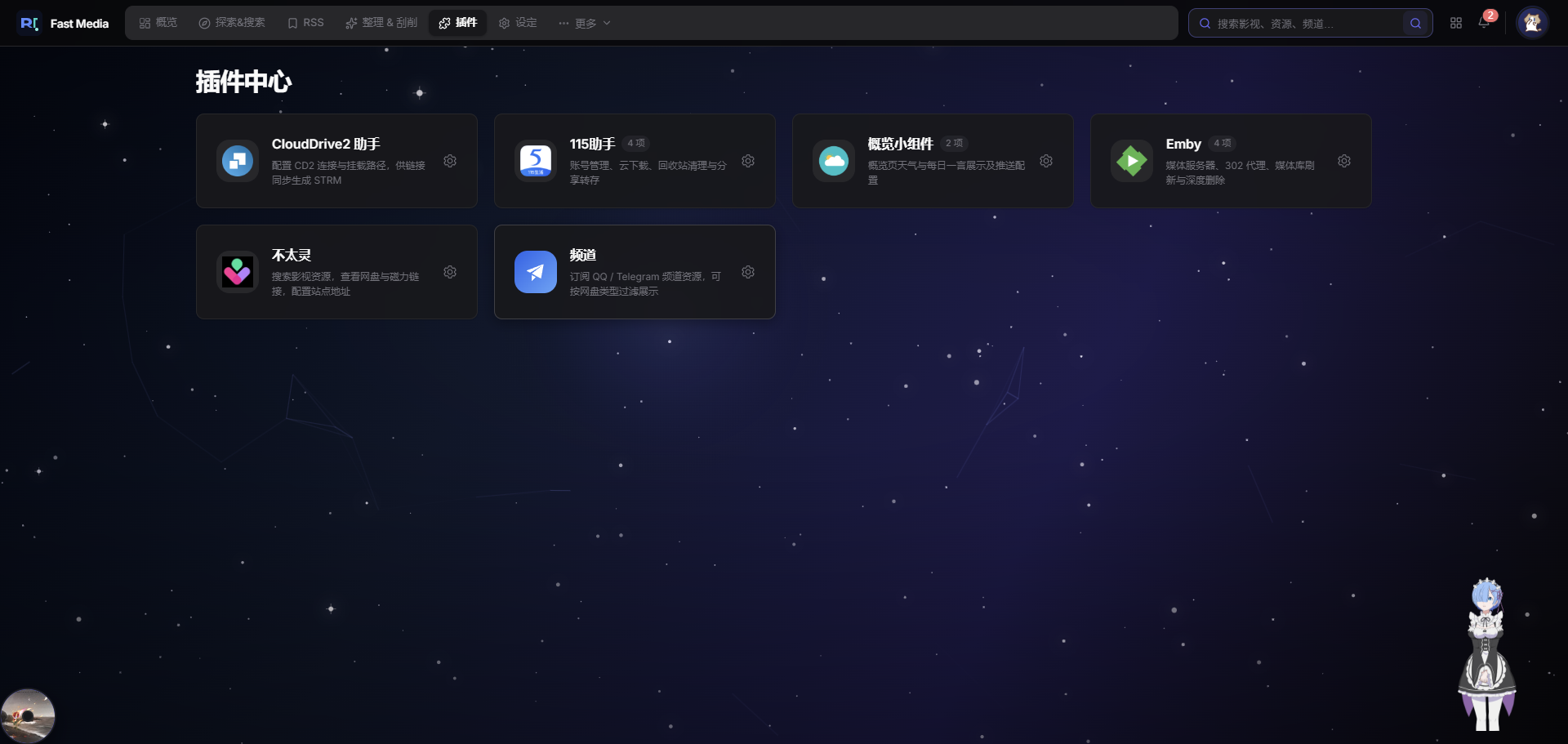Open the CloudDrive2 助手 title

[326, 144]
